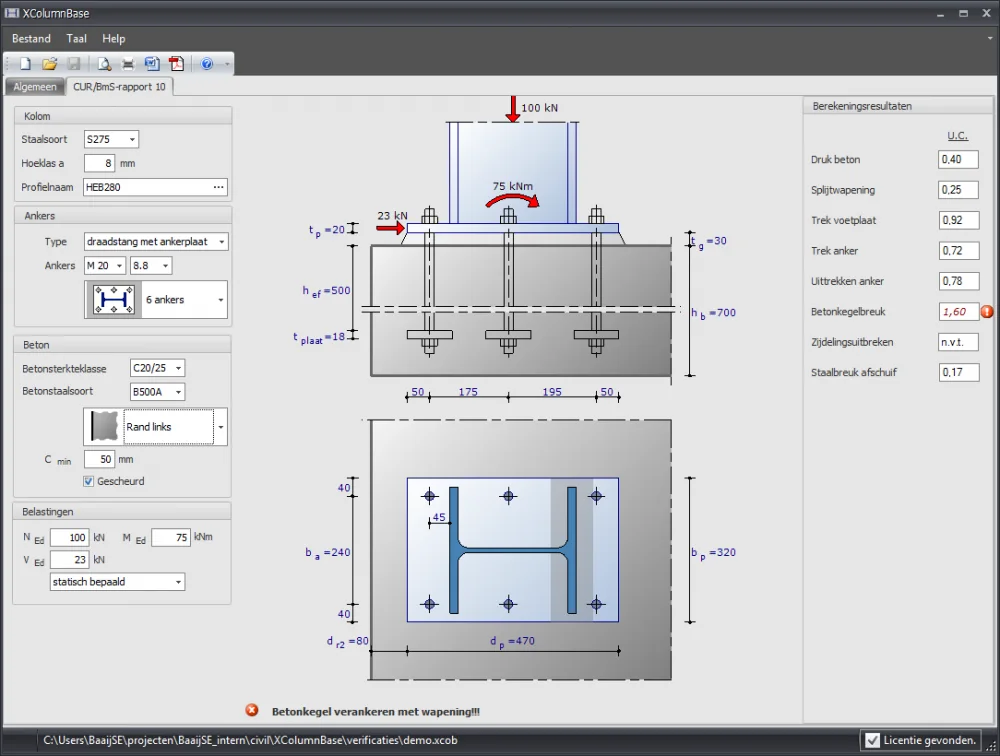
Task: Click the M Ed moment input field
Action: point(171,537)
